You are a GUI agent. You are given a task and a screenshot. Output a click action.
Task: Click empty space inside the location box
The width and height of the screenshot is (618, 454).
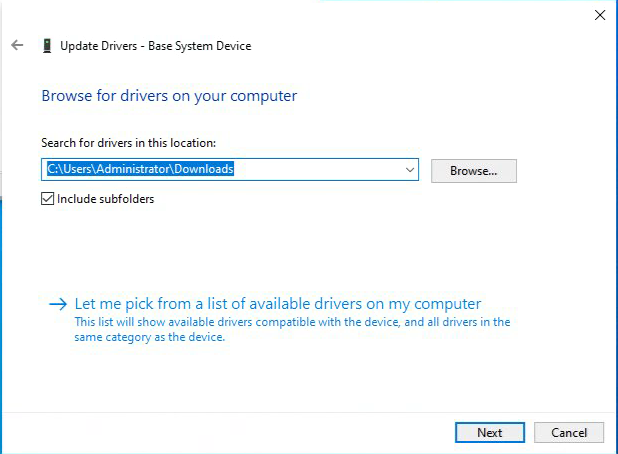point(320,170)
